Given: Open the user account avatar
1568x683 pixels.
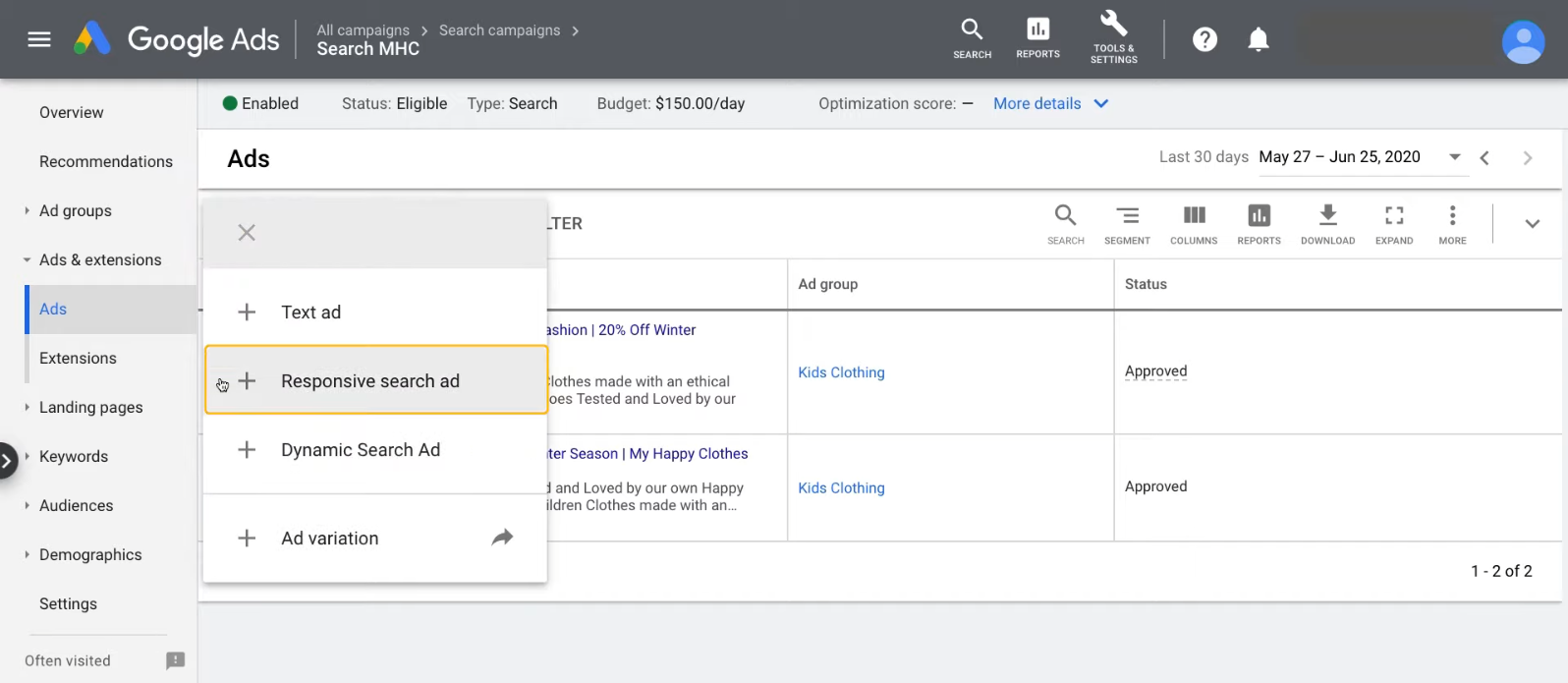Looking at the screenshot, I should coord(1523,41).
